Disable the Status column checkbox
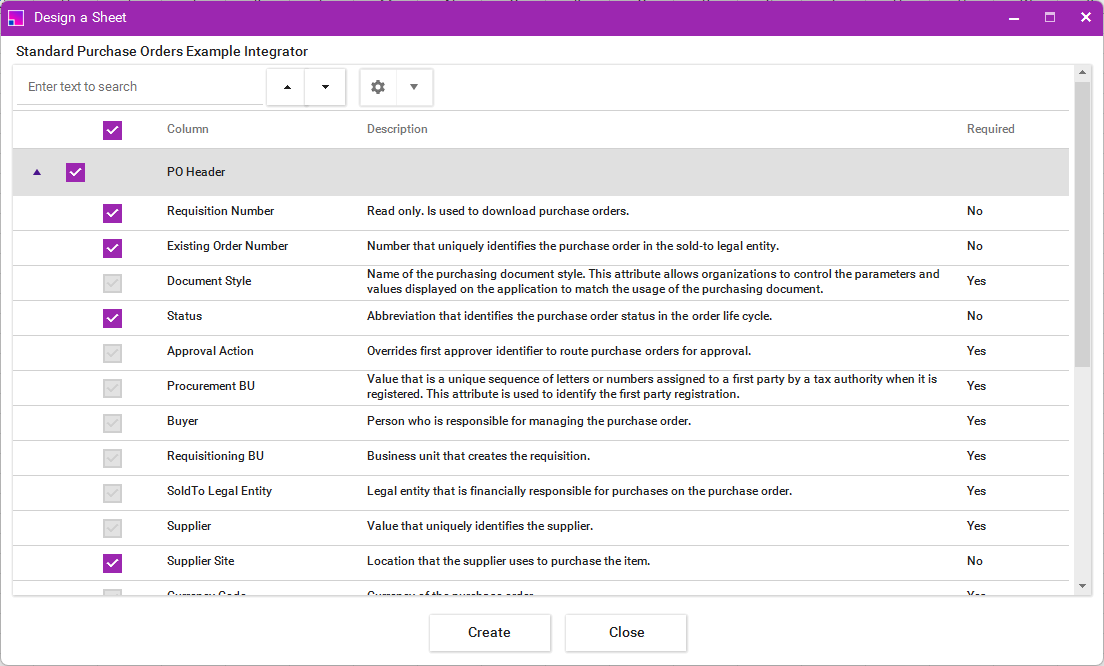1104x666 pixels. coord(112,318)
